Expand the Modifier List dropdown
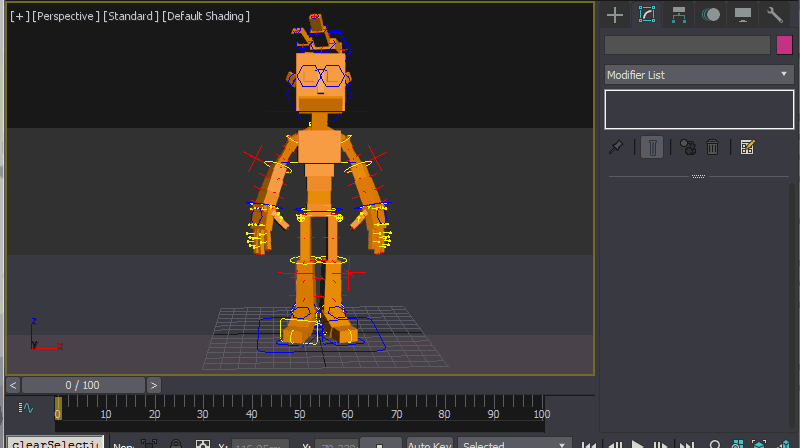 tap(698, 75)
